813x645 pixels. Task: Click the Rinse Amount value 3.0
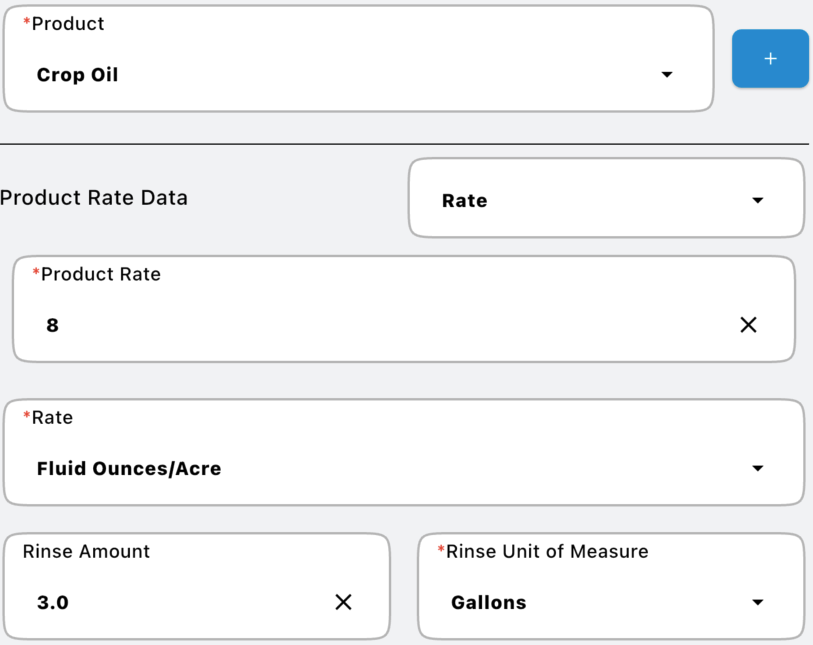[x=53, y=603]
